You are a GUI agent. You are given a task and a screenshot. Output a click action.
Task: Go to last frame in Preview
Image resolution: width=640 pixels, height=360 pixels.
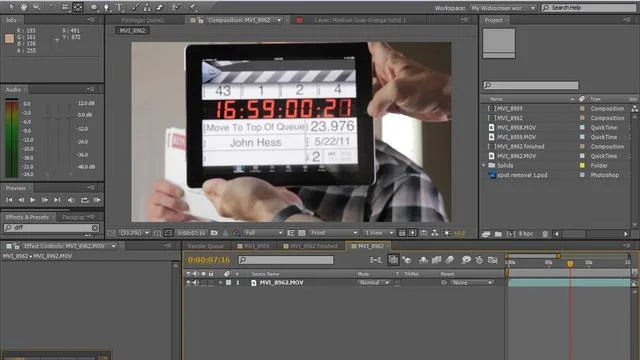click(57, 200)
